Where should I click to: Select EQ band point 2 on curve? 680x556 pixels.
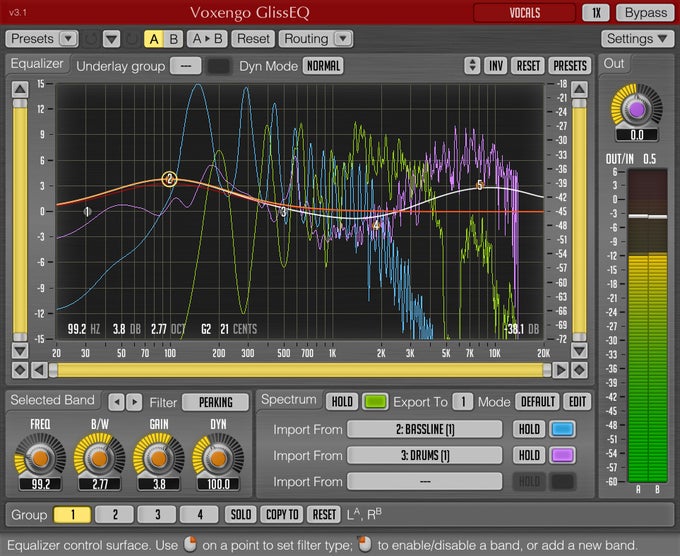point(170,179)
